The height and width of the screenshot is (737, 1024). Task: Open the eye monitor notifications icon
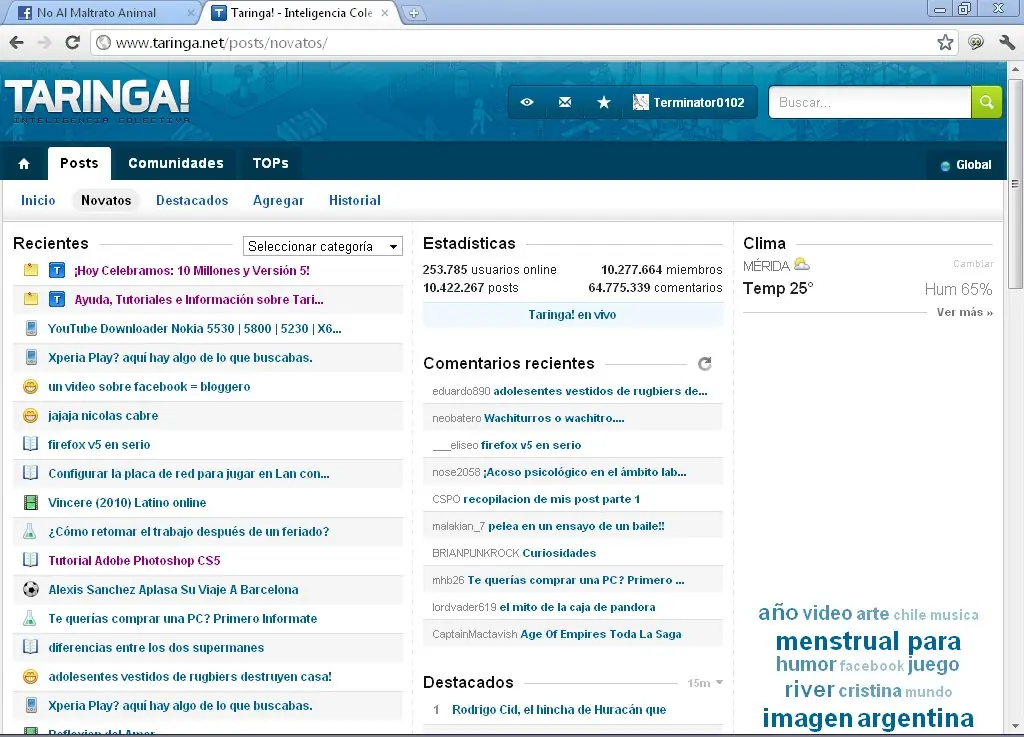pos(527,102)
